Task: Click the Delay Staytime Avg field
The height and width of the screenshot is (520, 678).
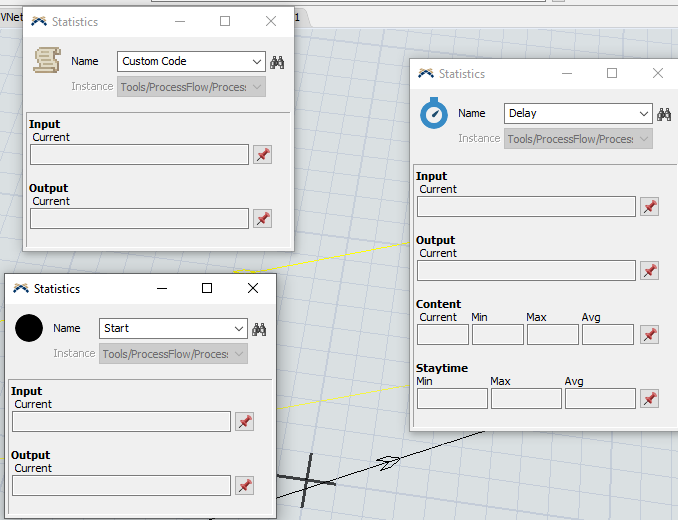Action: point(600,399)
